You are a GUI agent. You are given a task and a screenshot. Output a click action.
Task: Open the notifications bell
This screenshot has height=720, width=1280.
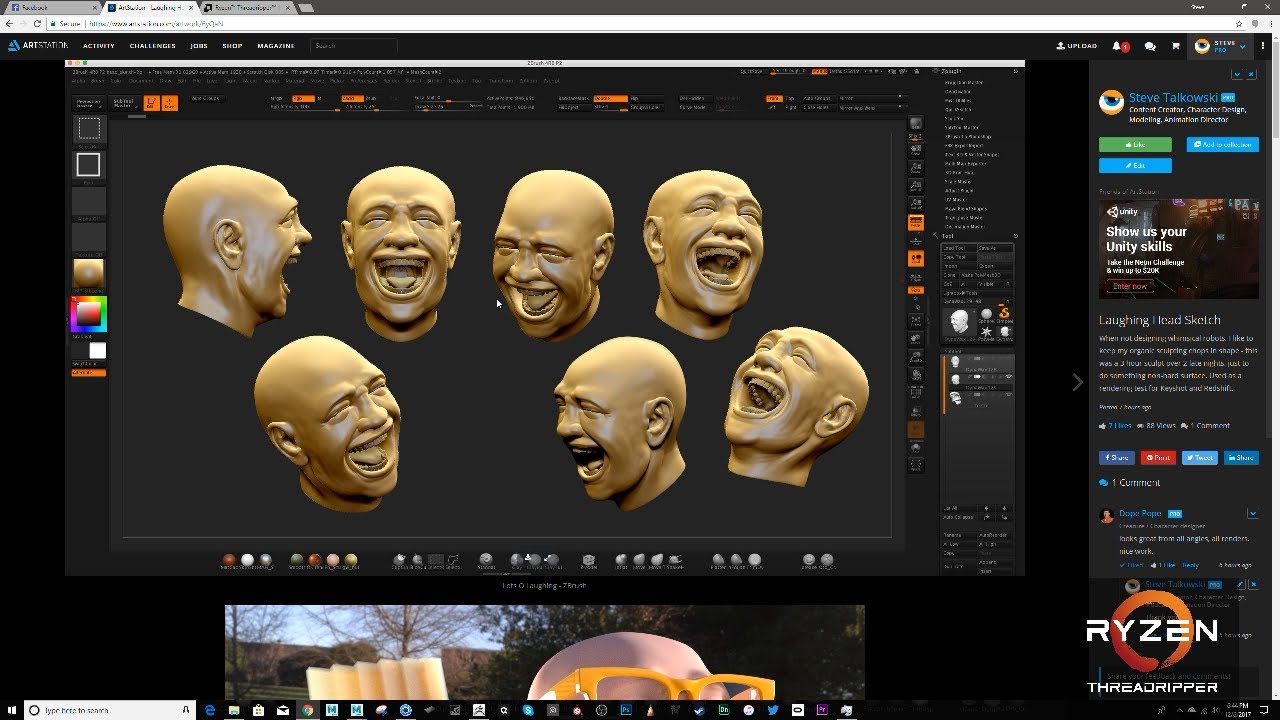(1117, 46)
